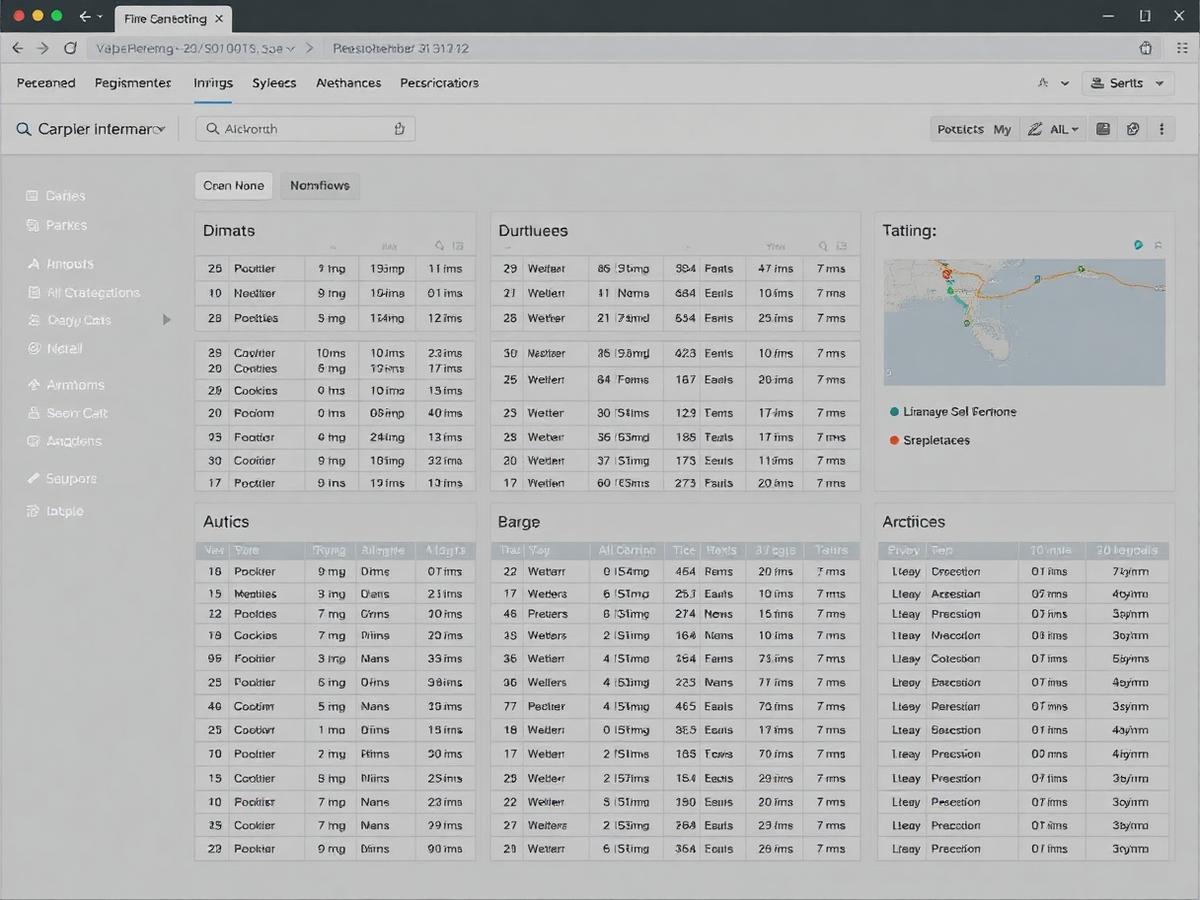
Task: Expand the Carpier intermar dropdown
Action: (x=160, y=130)
